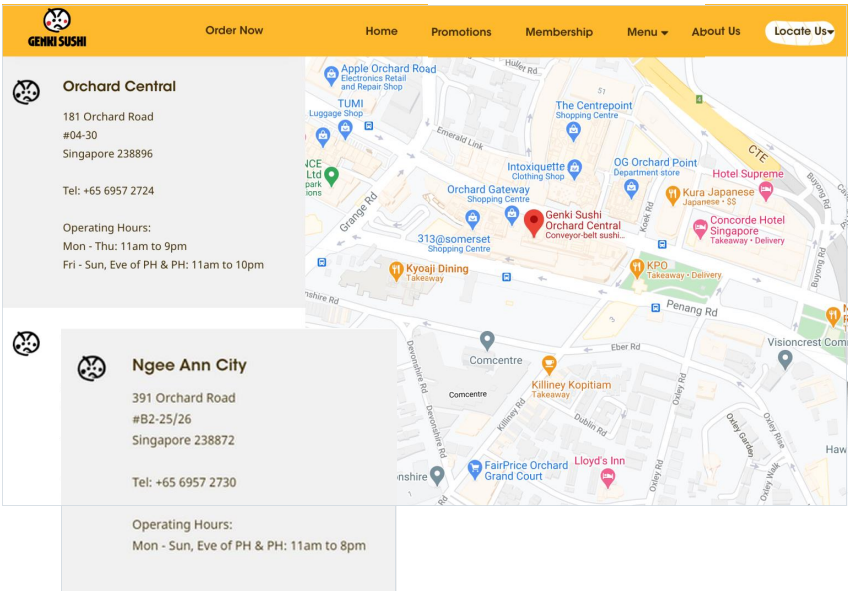851x591 pixels.
Task: Click the Comcentre location pin
Action: [487, 340]
